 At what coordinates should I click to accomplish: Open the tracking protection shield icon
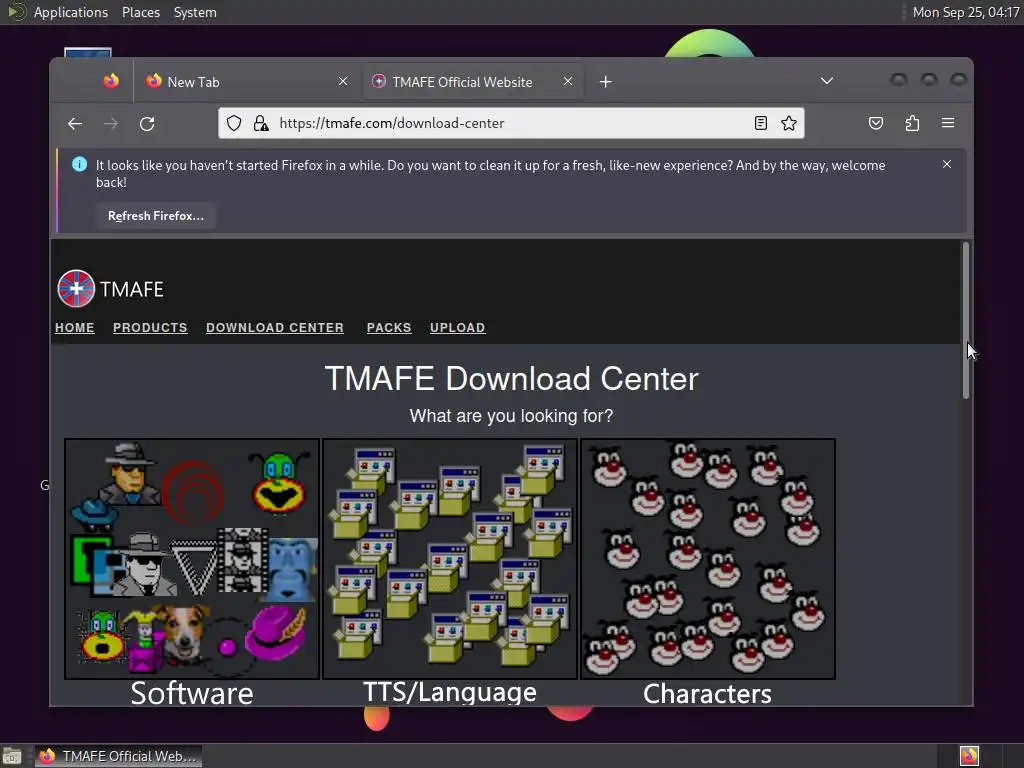click(x=234, y=123)
